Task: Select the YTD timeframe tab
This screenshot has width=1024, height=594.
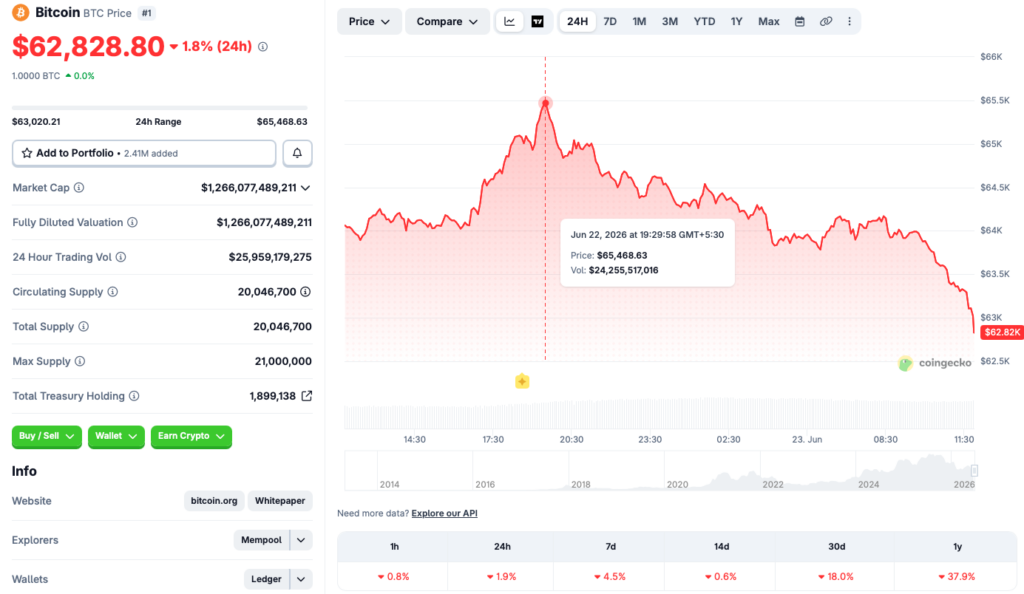Action: (704, 22)
